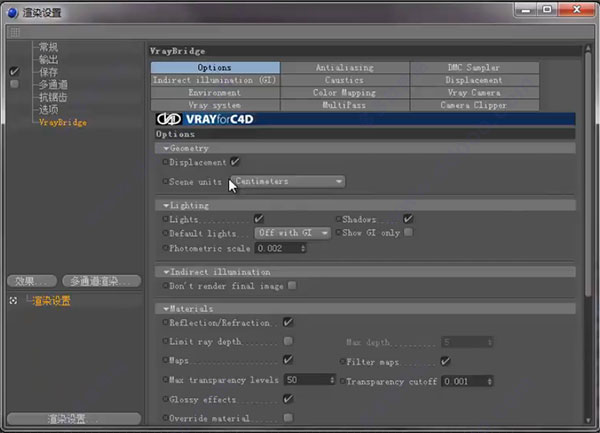Select the orange 渲染设置 preset entry
This screenshot has width=600, height=433.
[x=51, y=301]
